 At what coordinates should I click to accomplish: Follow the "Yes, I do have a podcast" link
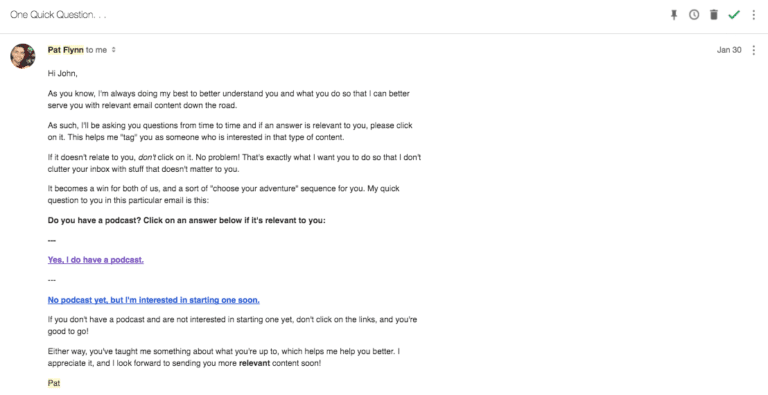click(96, 260)
